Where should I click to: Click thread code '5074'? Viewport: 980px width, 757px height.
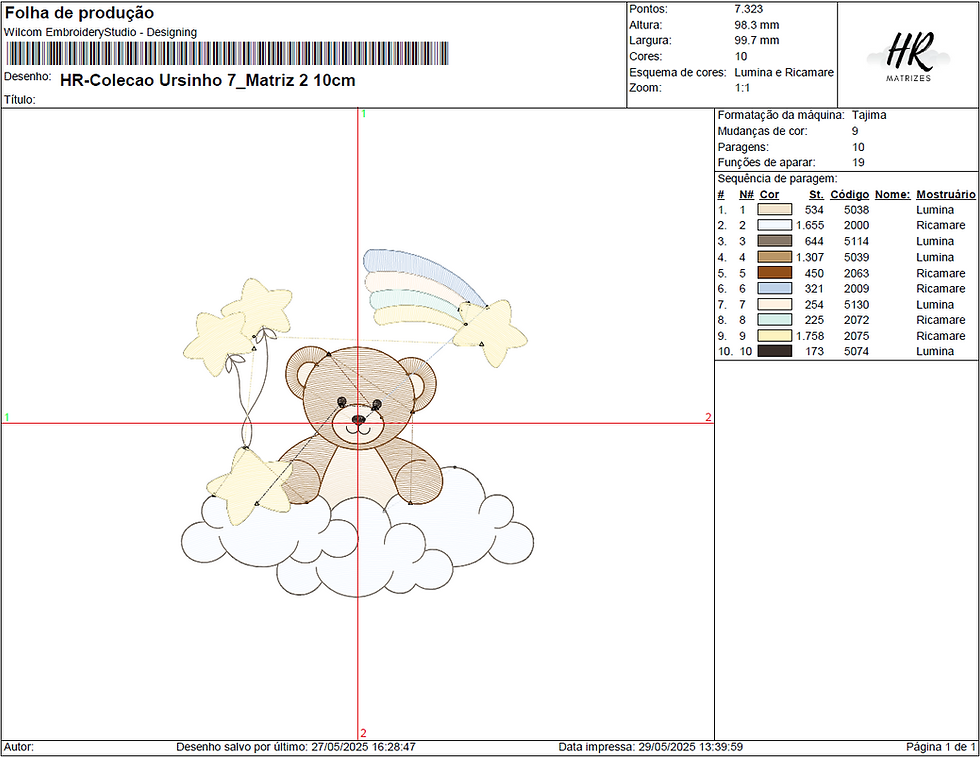[x=856, y=351]
